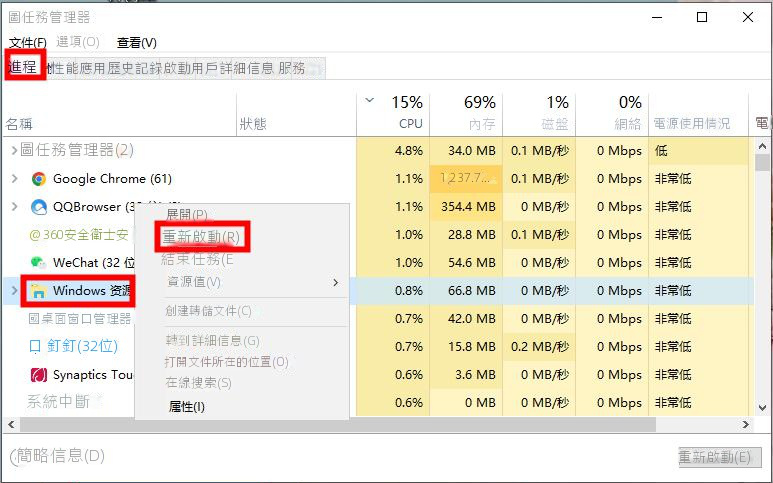Click the QQBrowser process icon

coord(38,207)
